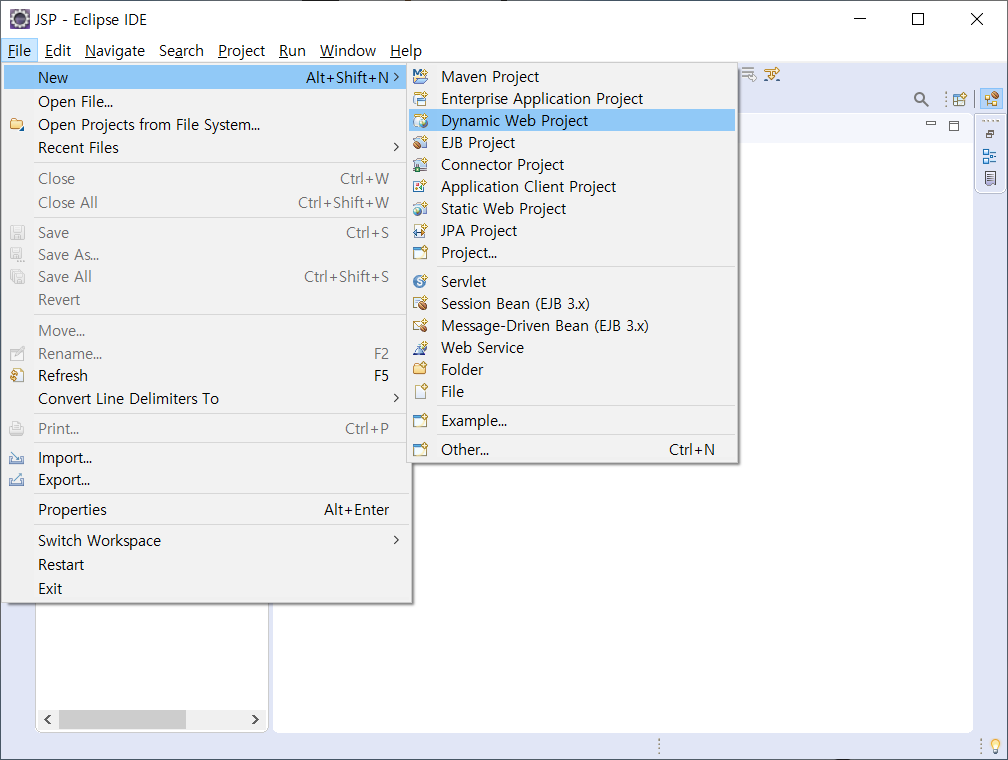Click the Message-Driven Bean icon
This screenshot has height=760, width=1008.
pyautogui.click(x=420, y=325)
